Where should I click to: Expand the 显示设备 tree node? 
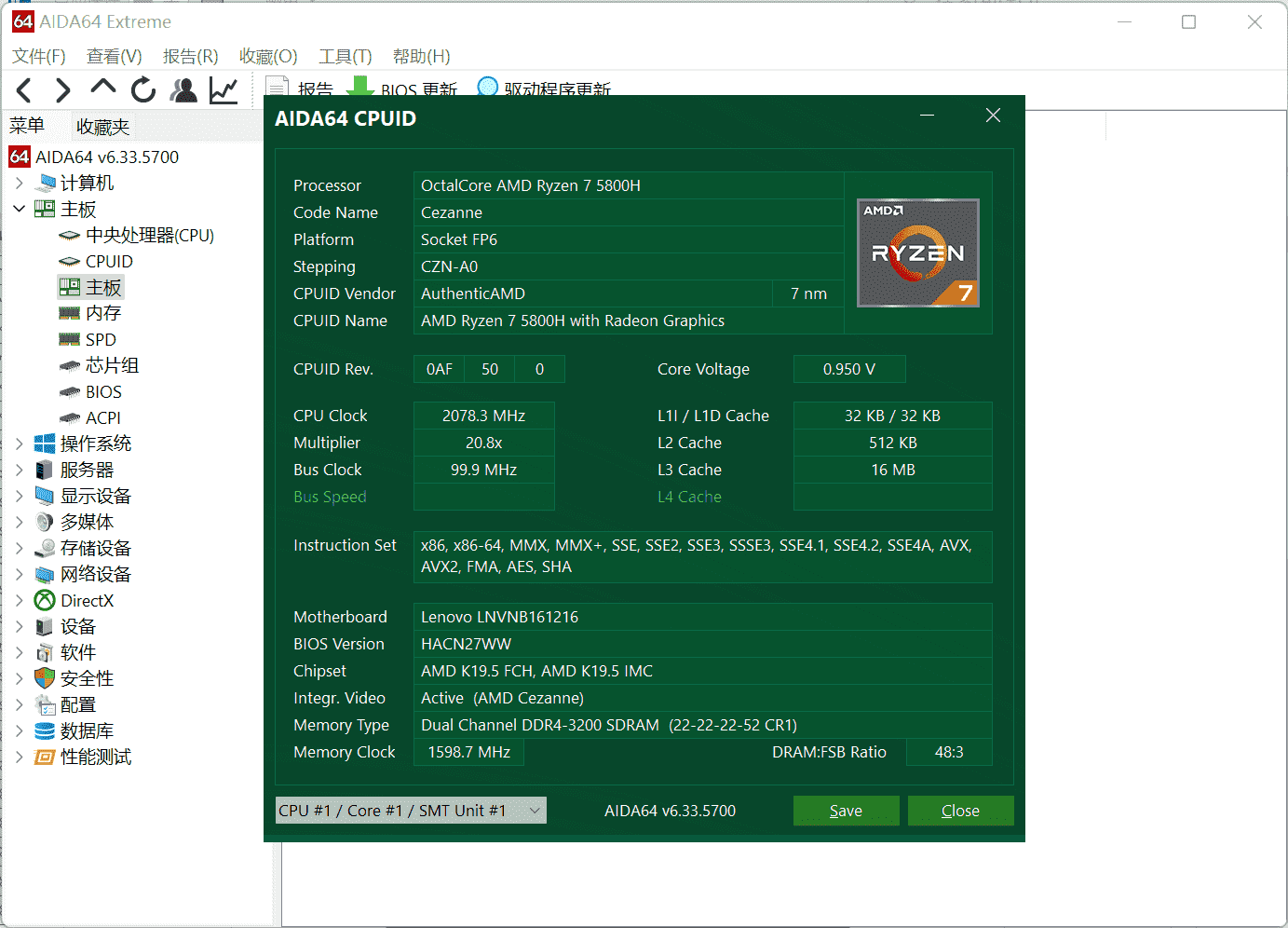[x=19, y=496]
